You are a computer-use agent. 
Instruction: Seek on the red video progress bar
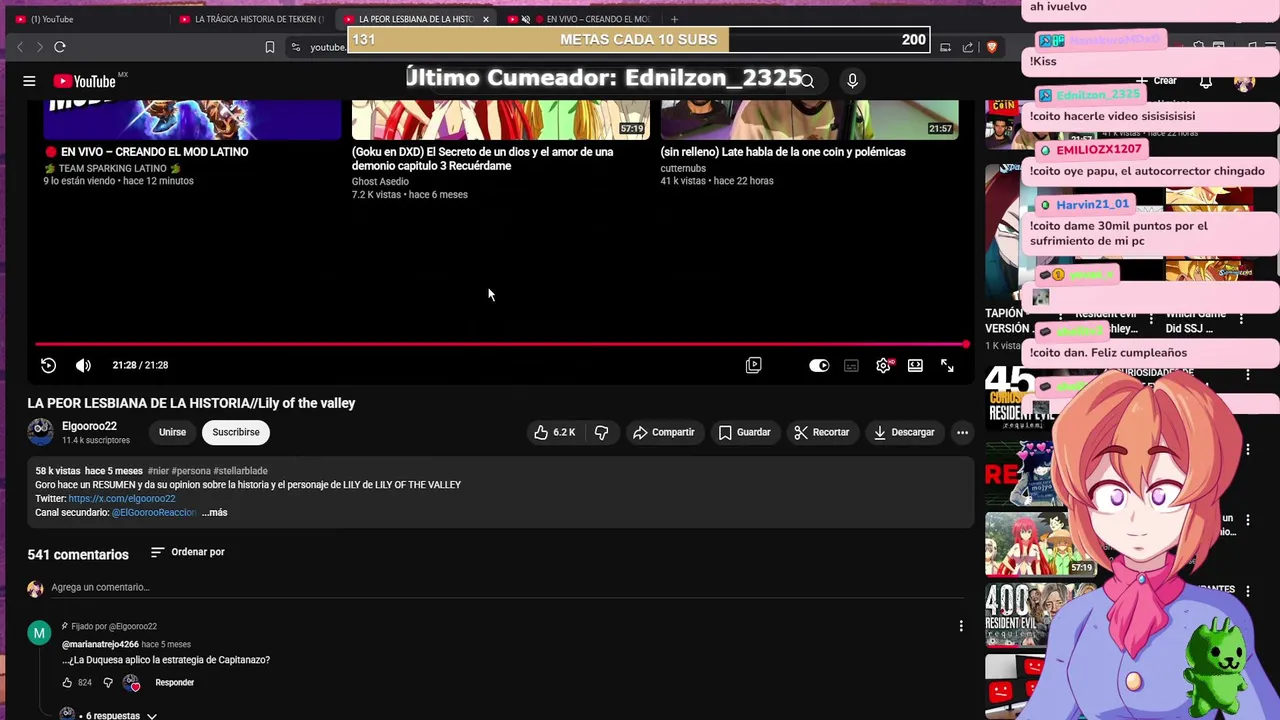point(500,344)
